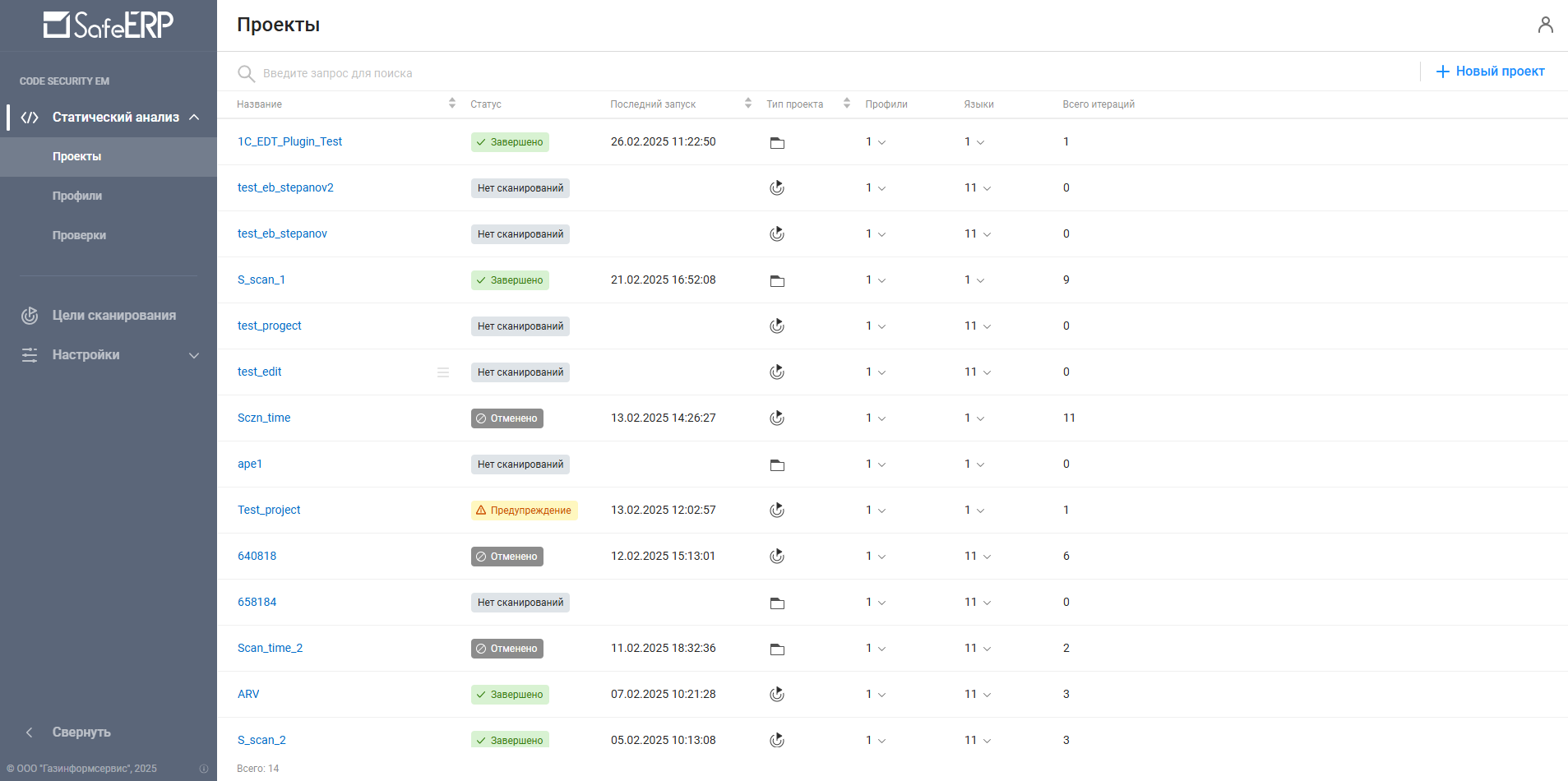Collapse the Статический анализ section
The width and height of the screenshot is (1568, 781).
coord(194,118)
